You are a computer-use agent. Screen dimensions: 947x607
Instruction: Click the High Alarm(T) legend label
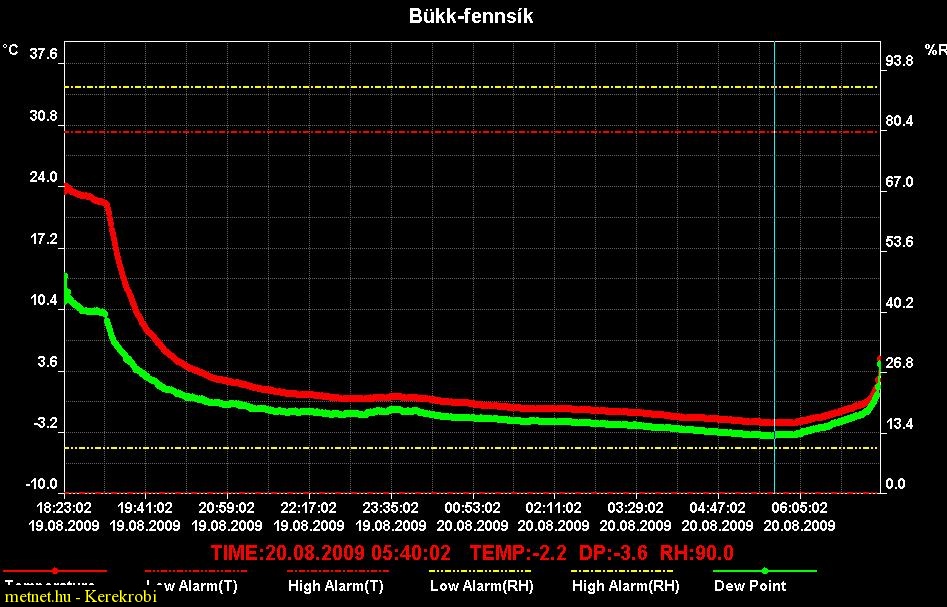(335, 586)
